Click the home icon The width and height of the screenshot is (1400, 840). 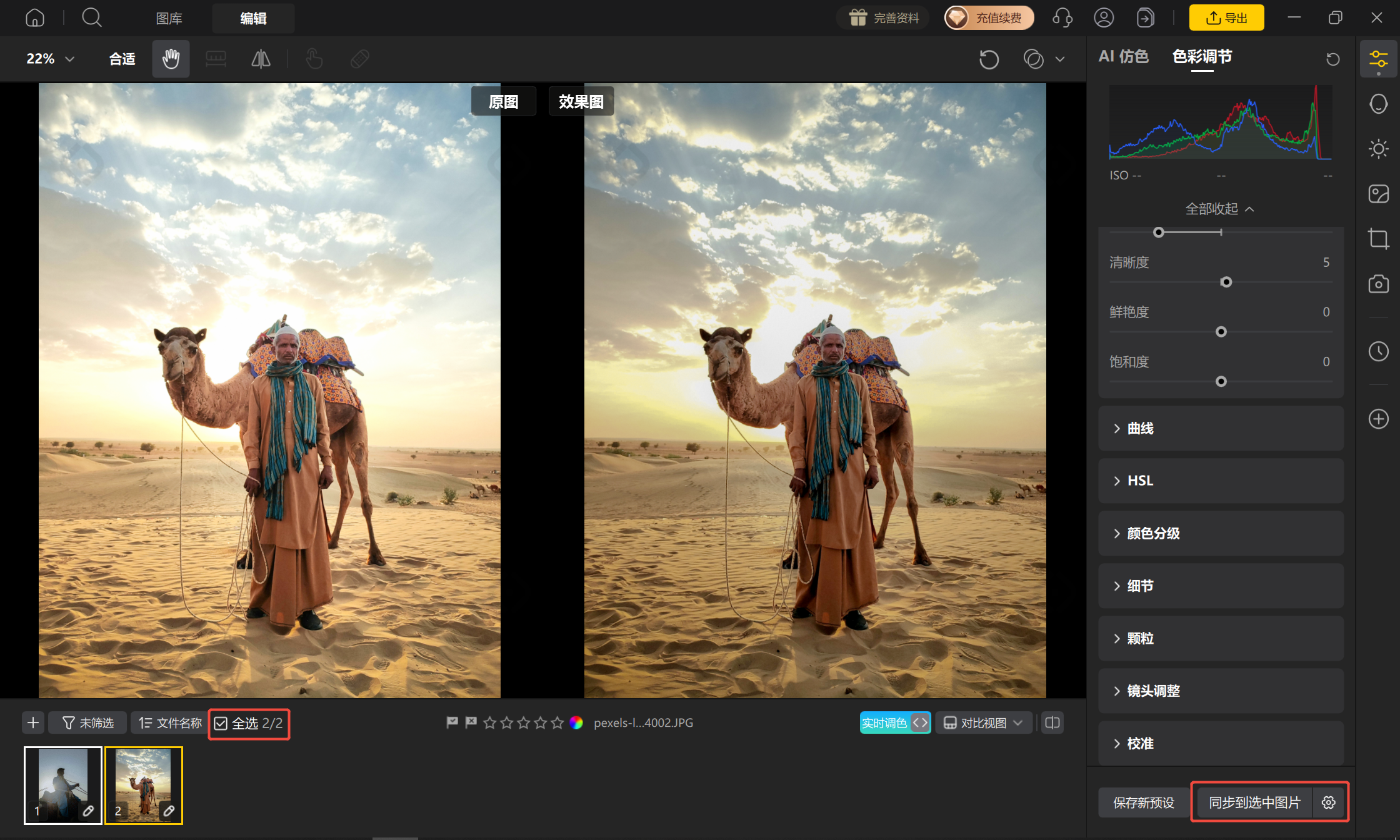point(35,18)
